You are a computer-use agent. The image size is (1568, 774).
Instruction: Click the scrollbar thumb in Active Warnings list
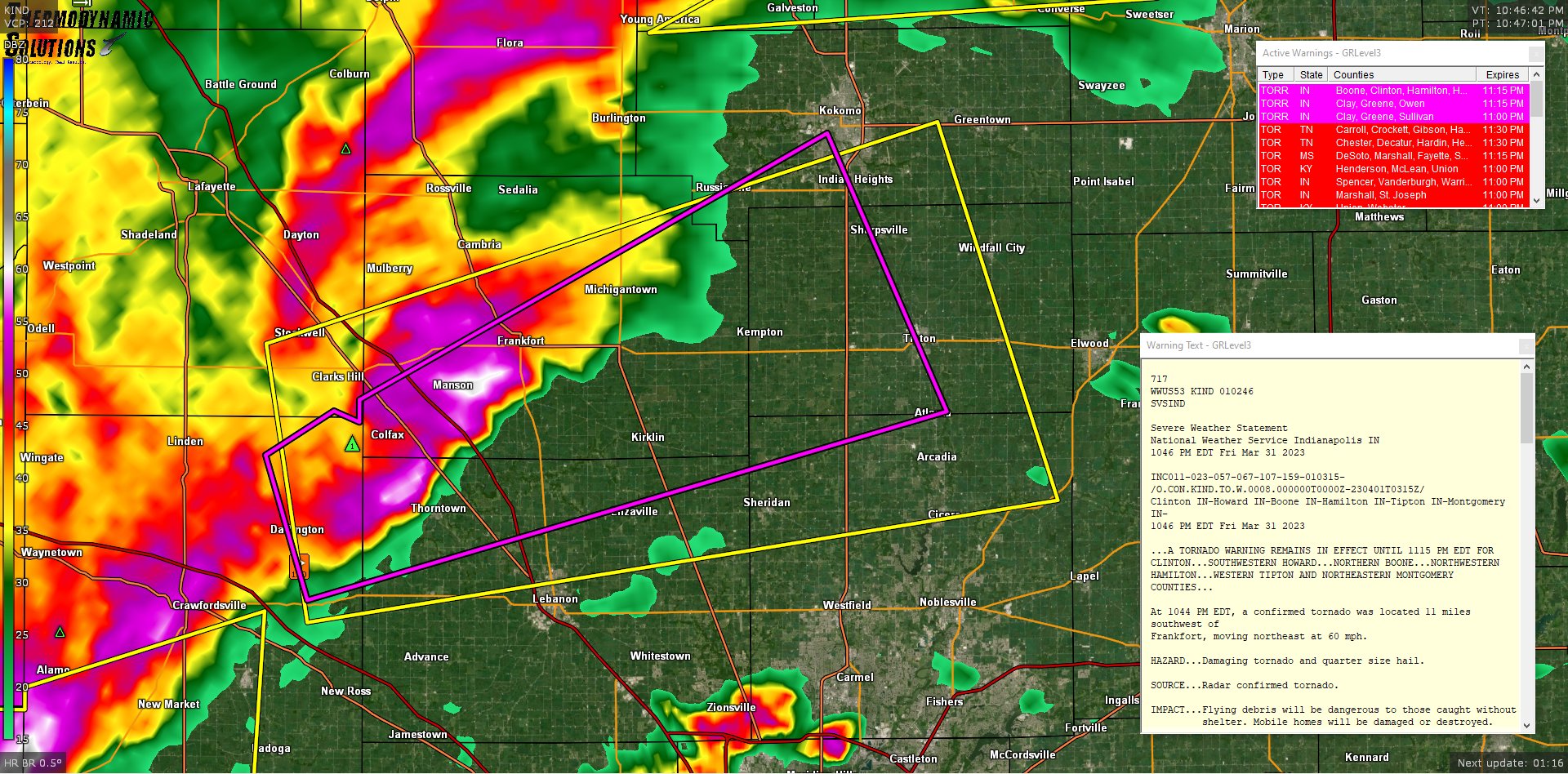1536,98
